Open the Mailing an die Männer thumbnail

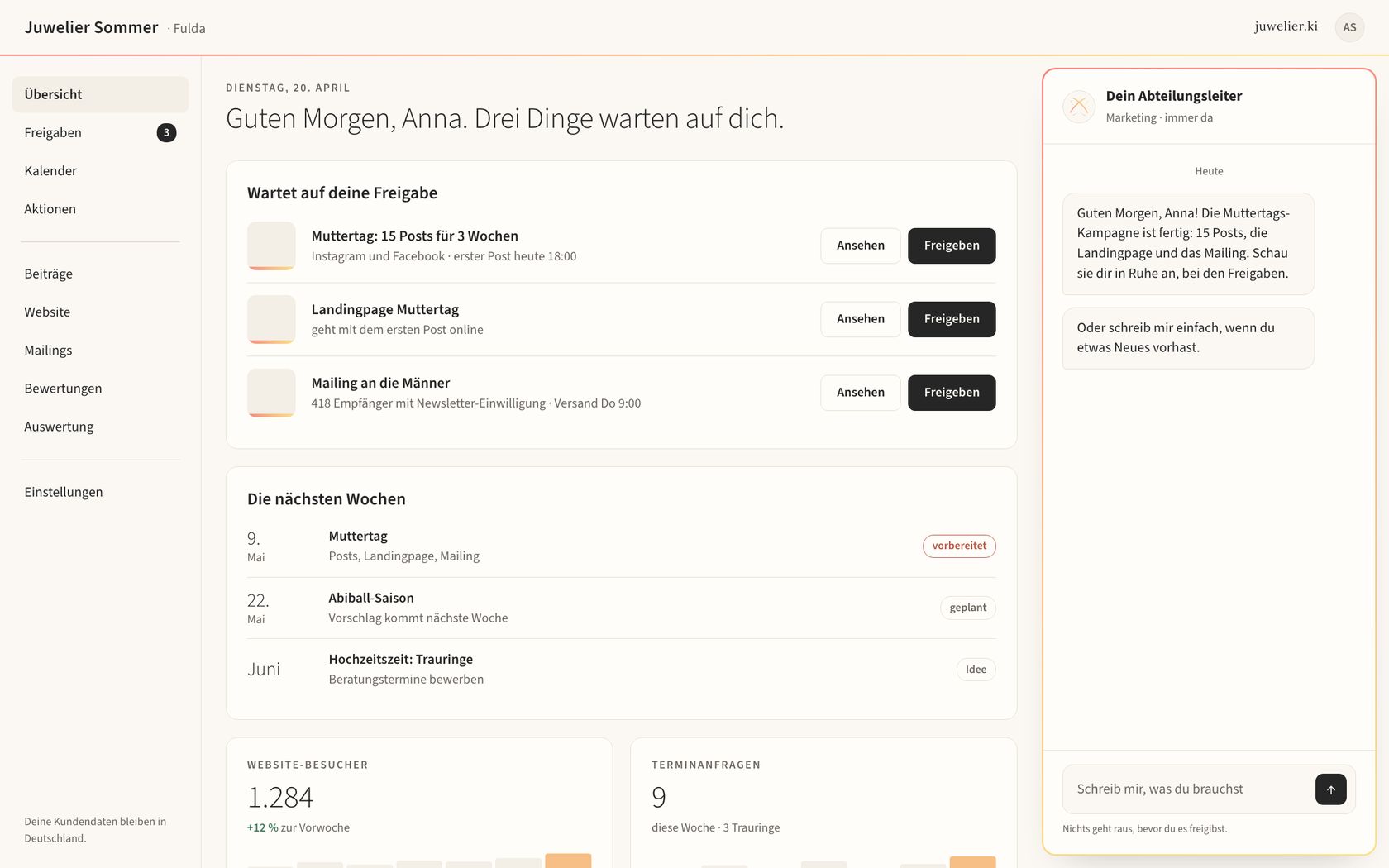[x=271, y=393]
